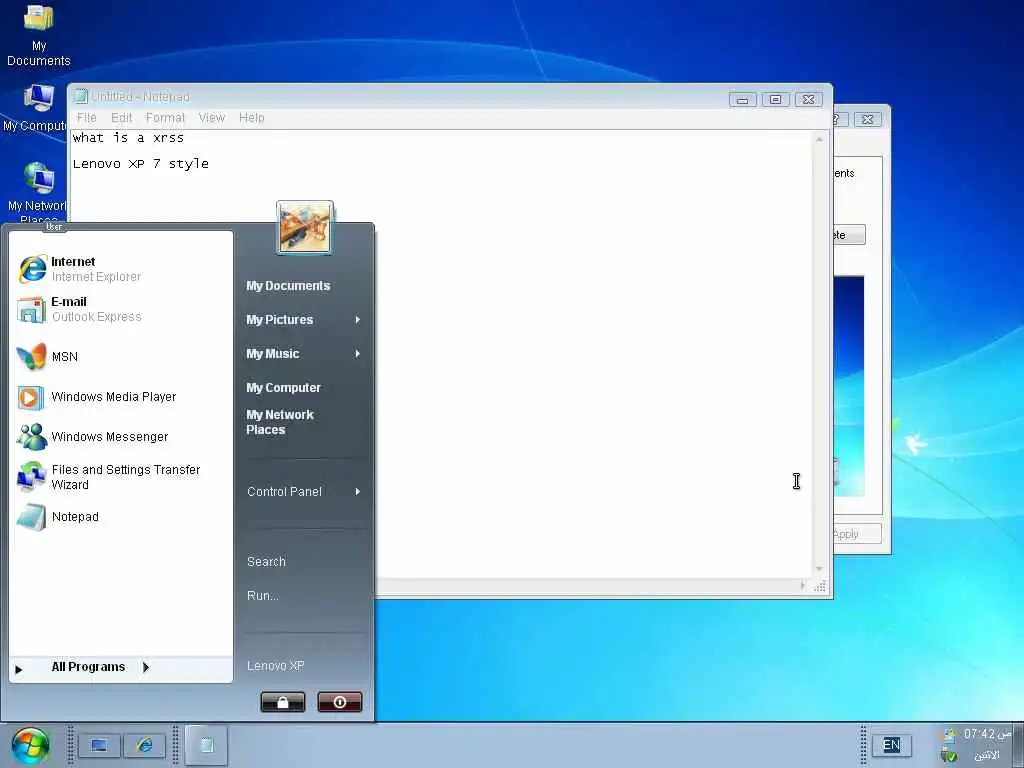Click the Notepad resize grip corner

coord(820,586)
